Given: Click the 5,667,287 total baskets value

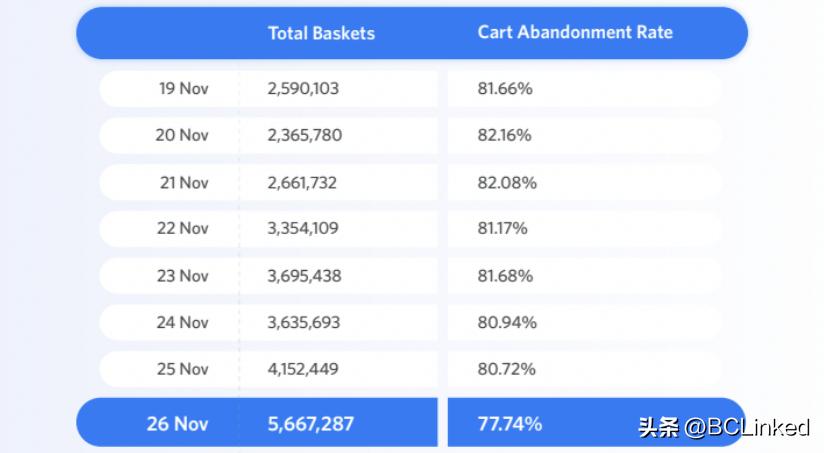Looking at the screenshot, I should (310, 423).
